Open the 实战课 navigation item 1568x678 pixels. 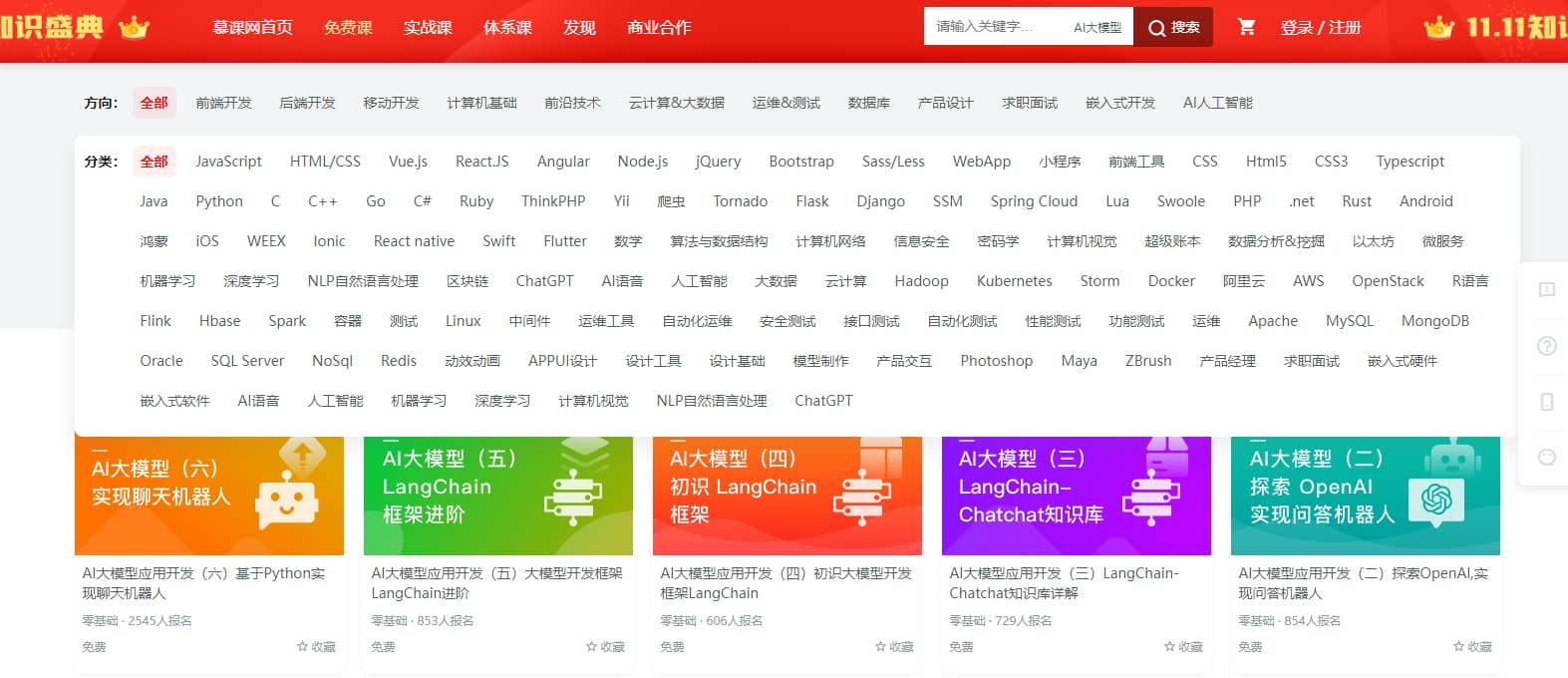coord(428,27)
